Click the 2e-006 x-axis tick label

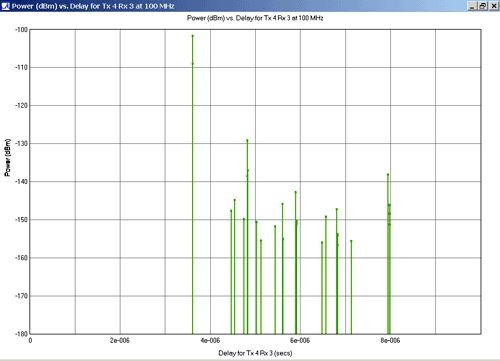tap(120, 340)
